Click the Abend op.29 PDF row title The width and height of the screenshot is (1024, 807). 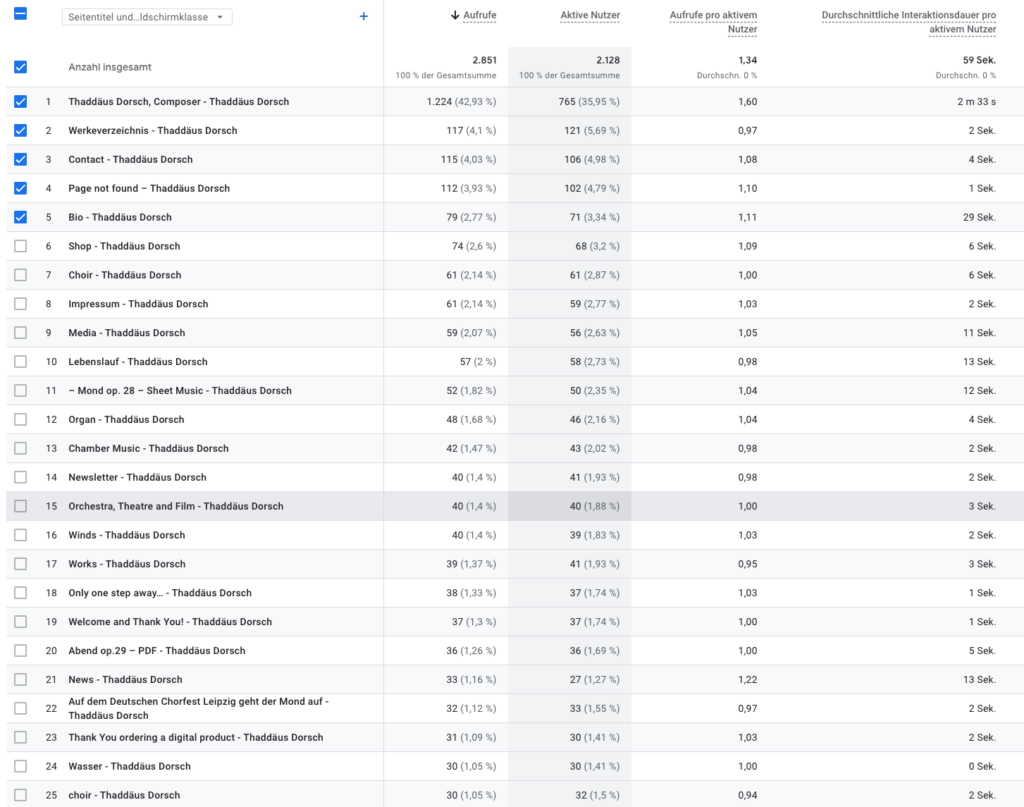(156, 651)
